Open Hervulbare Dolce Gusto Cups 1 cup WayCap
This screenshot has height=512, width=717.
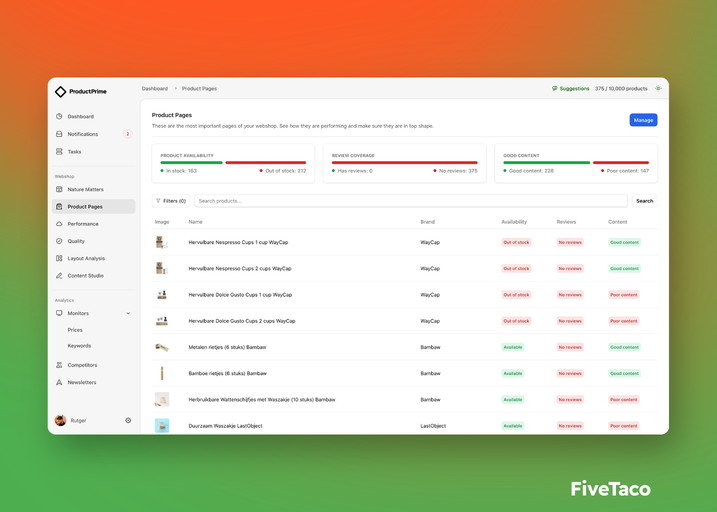pyautogui.click(x=240, y=295)
